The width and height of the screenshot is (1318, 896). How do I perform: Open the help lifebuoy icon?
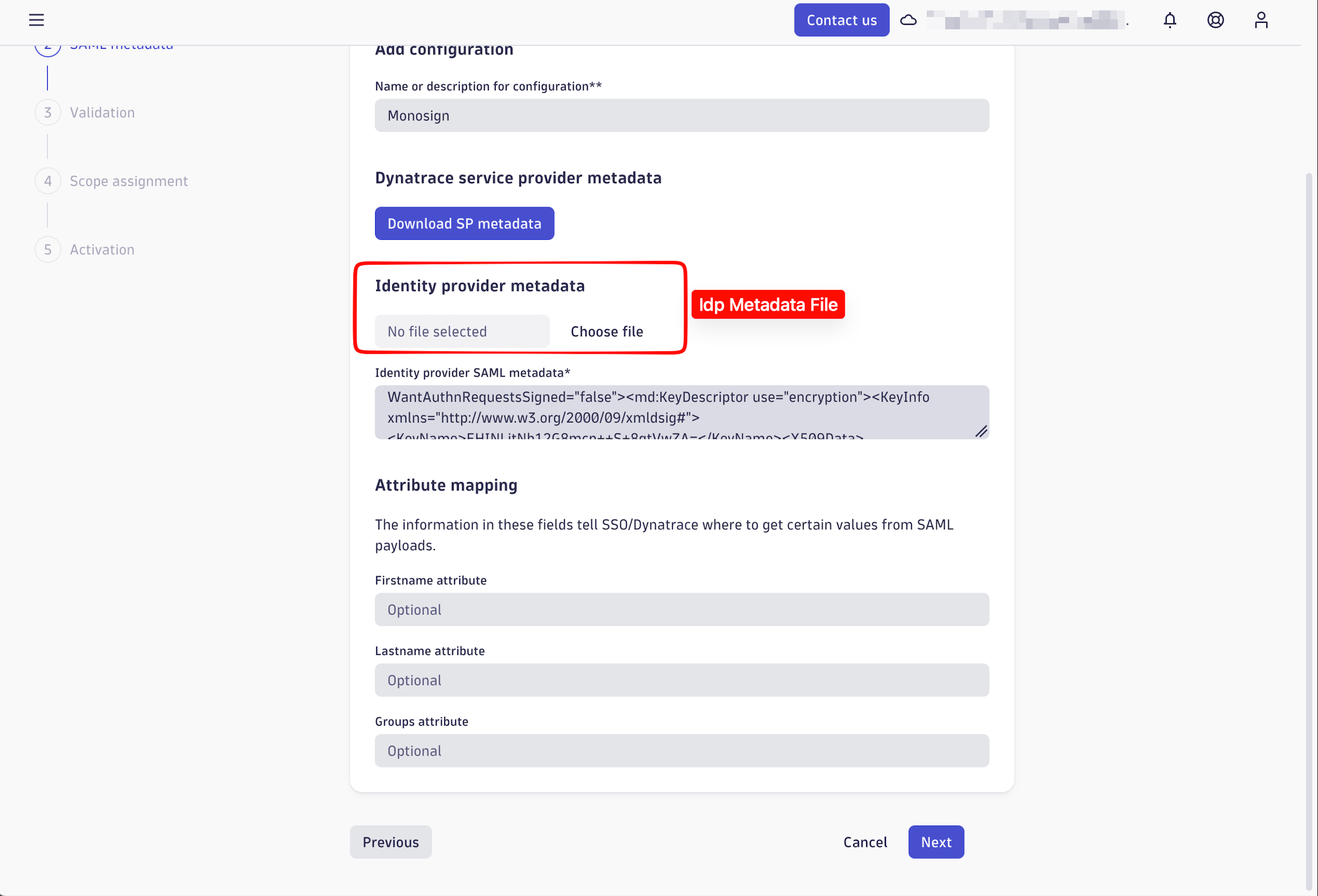coord(1215,20)
